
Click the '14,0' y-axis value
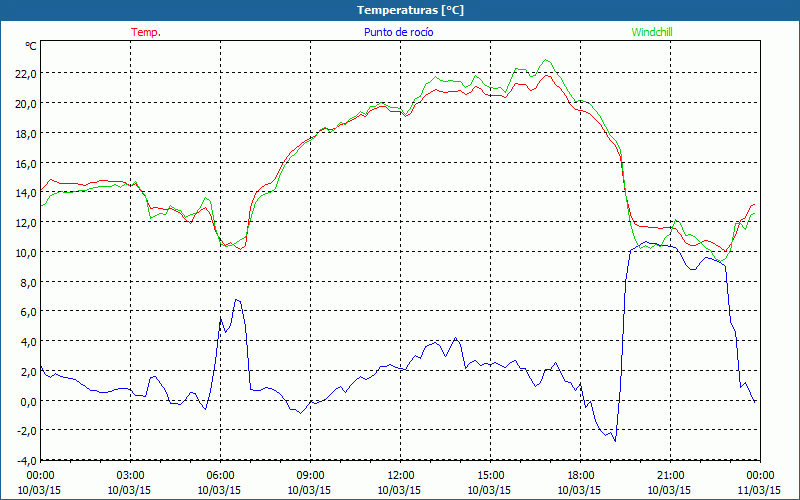tap(27, 193)
